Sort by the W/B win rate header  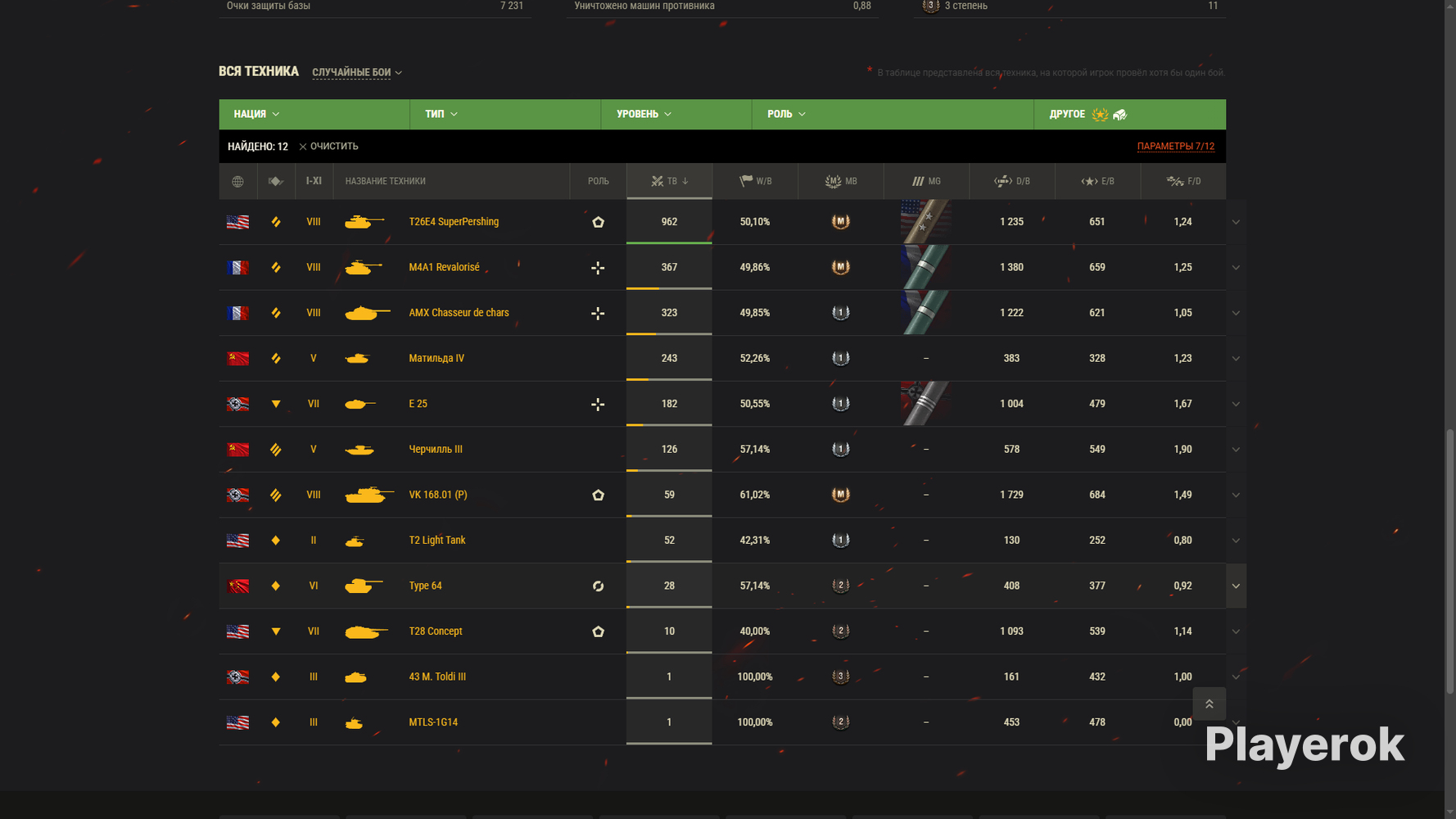tap(755, 181)
